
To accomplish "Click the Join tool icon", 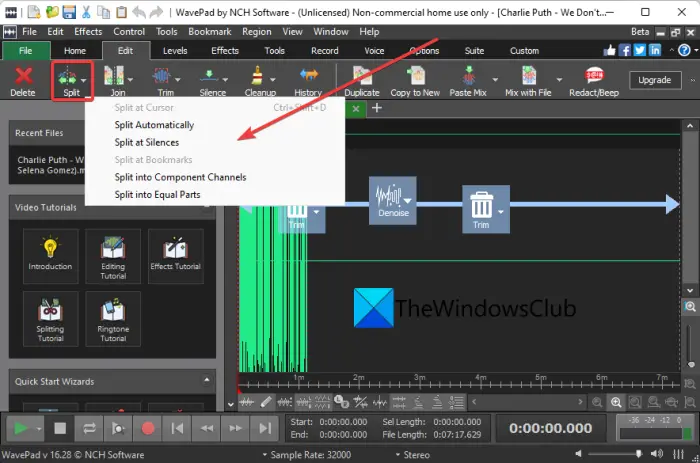I will tap(114, 76).
